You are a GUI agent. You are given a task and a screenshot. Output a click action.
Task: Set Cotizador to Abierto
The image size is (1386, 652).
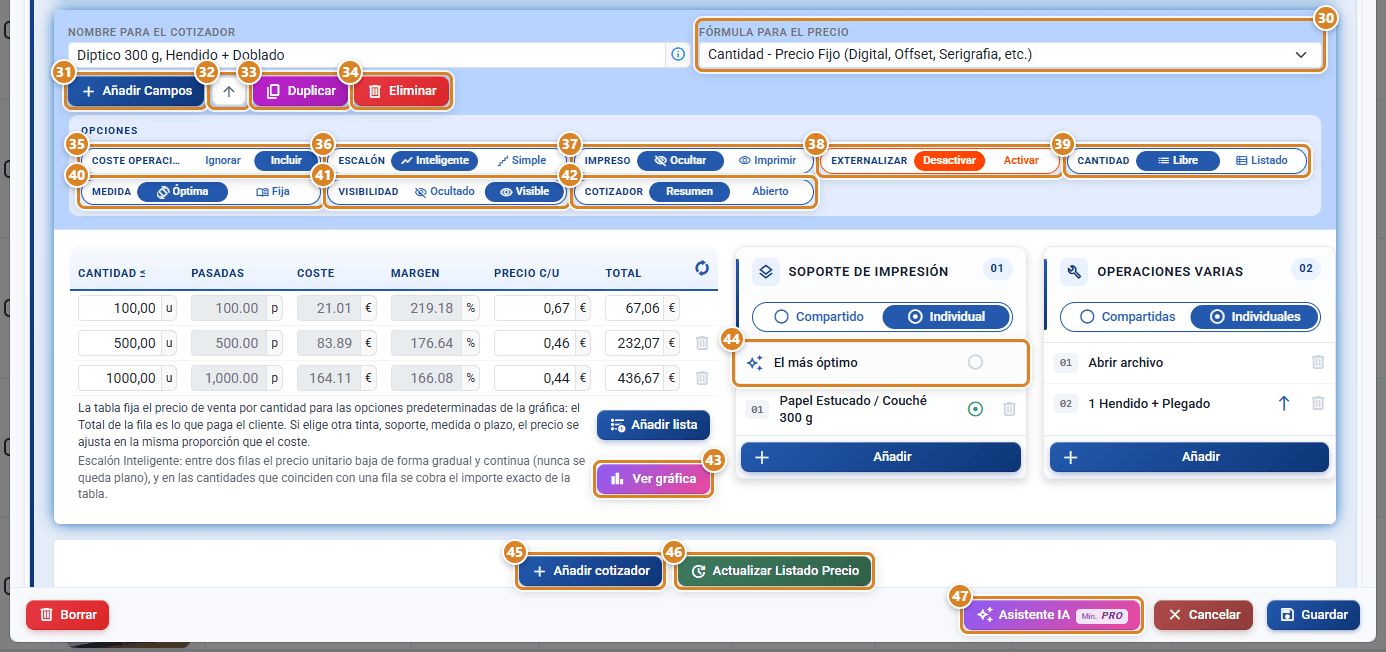tap(770, 191)
